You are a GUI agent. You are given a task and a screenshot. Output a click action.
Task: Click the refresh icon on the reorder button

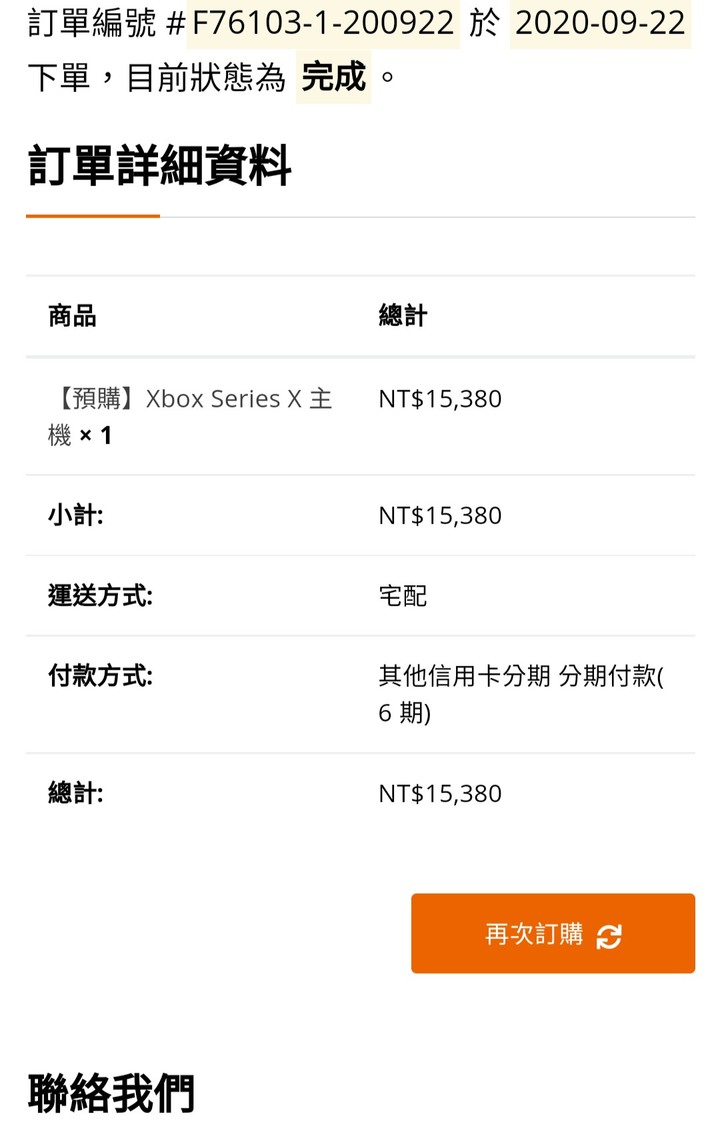point(609,936)
